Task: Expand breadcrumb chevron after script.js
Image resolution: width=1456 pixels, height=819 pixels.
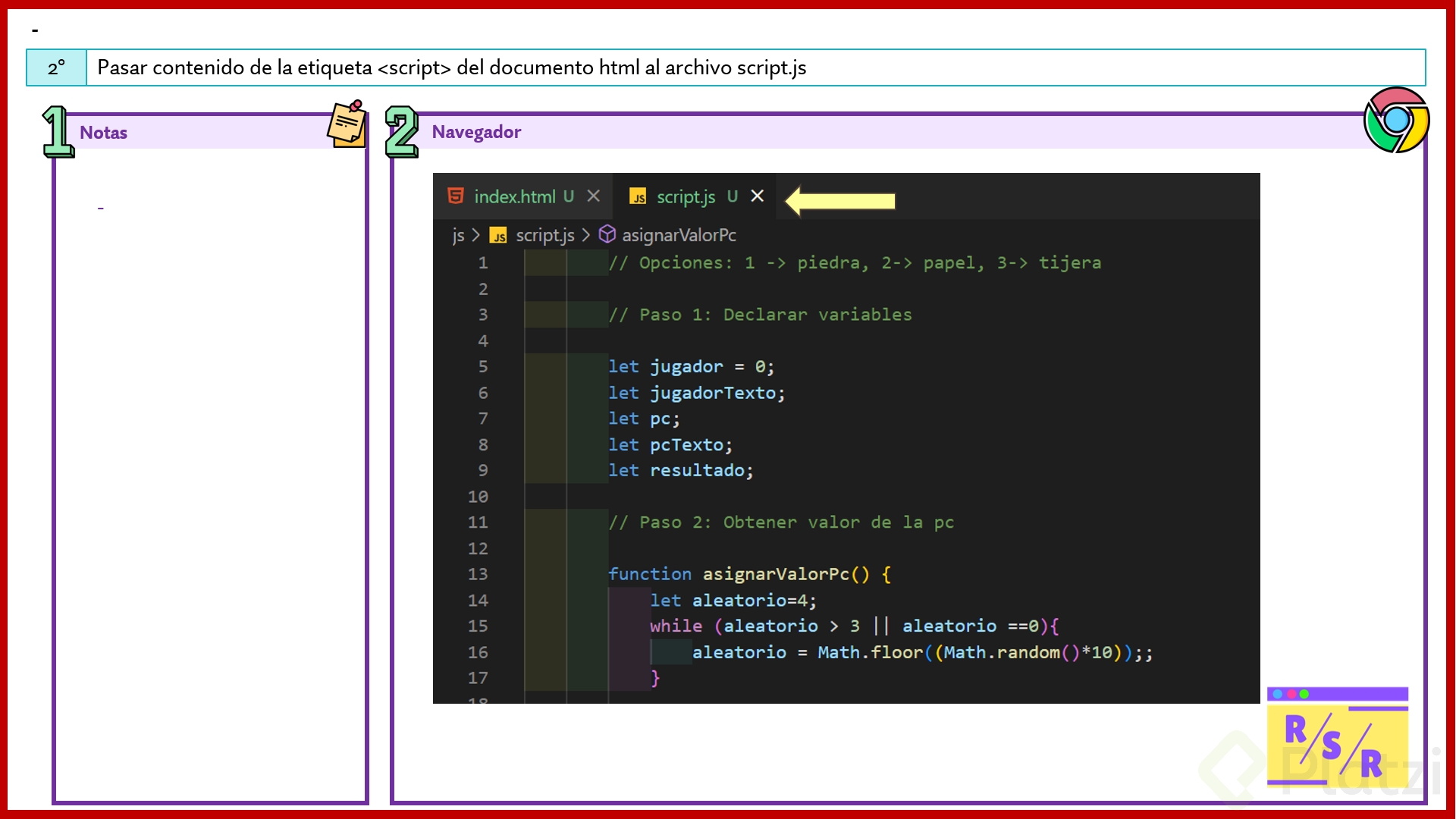Action: coord(585,235)
